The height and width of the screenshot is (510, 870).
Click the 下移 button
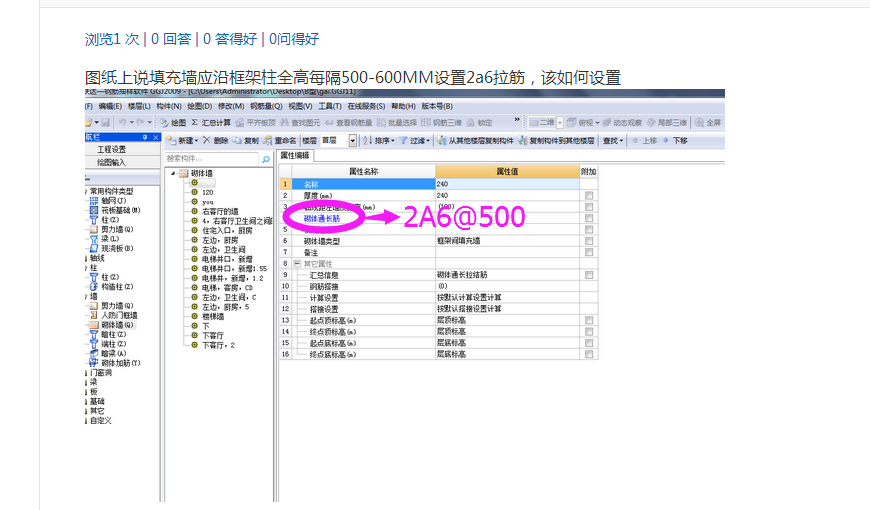[x=675, y=140]
